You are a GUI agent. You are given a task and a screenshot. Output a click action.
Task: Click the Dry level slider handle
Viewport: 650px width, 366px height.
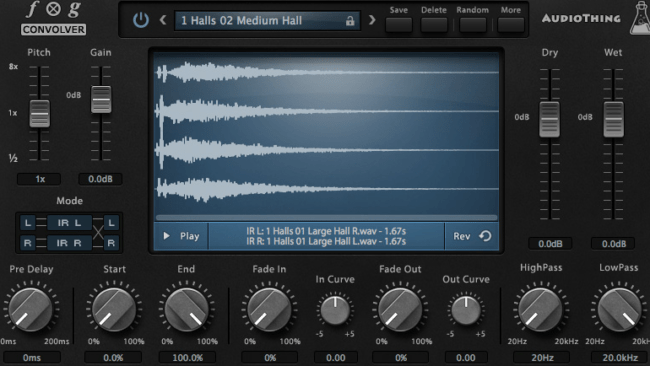549,119
